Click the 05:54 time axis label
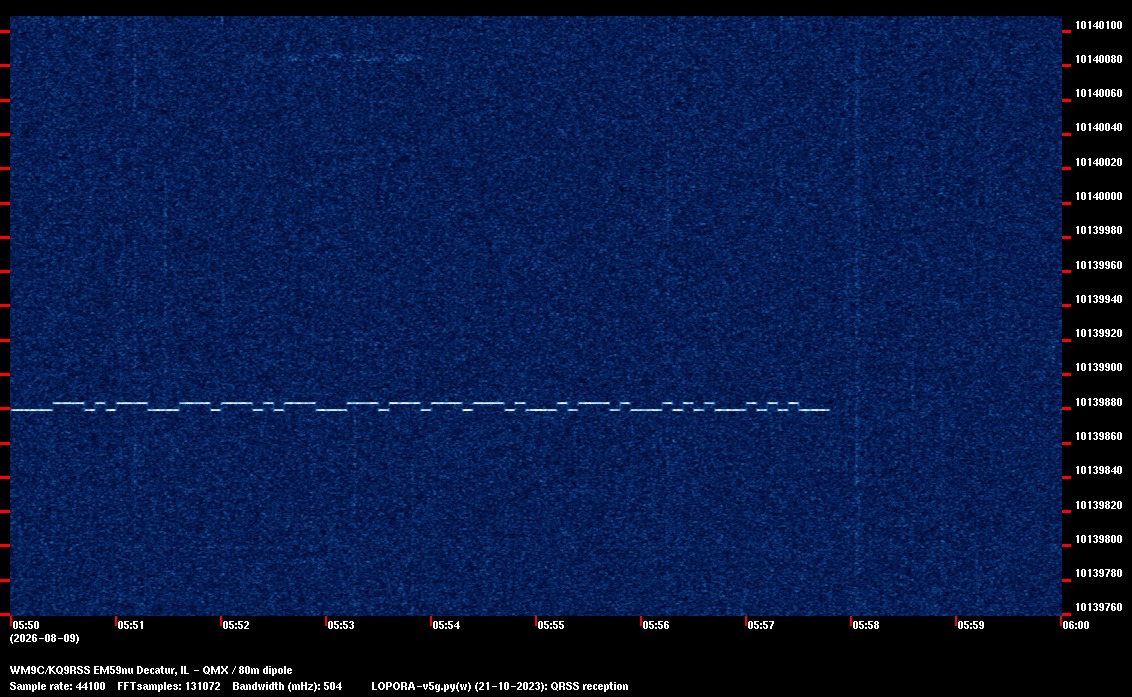 point(446,625)
